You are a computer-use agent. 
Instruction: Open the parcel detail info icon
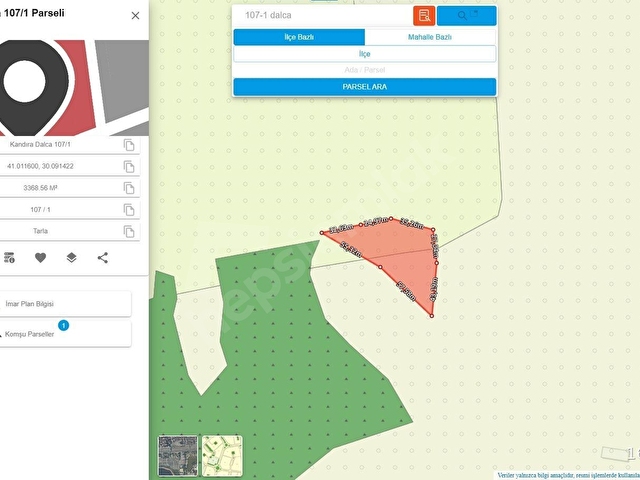click(x=9, y=258)
